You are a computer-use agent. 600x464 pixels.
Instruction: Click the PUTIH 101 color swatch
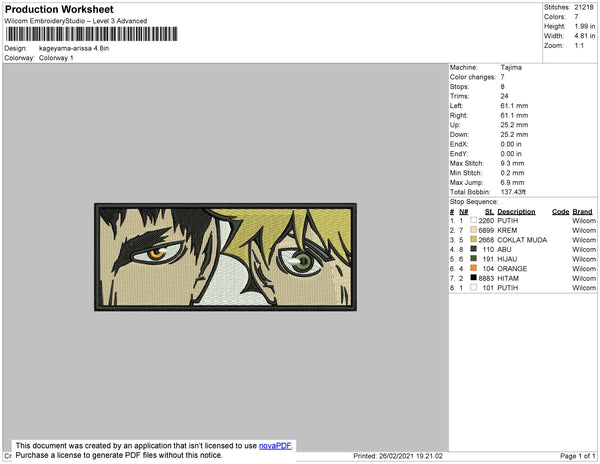473,287
